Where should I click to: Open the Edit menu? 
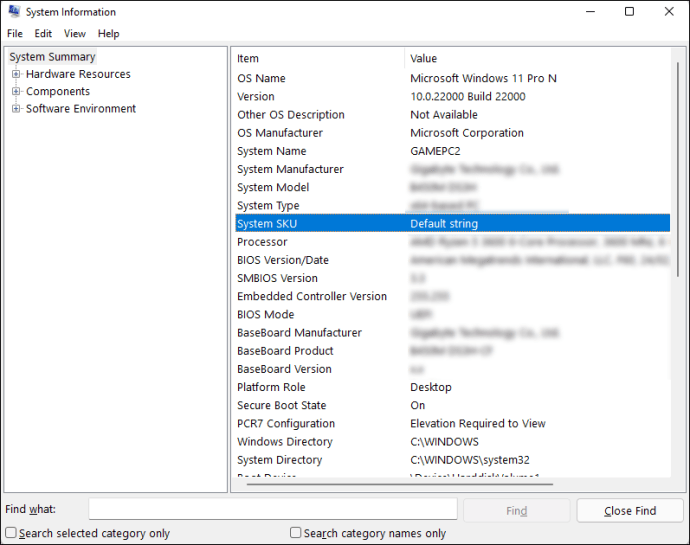point(43,33)
